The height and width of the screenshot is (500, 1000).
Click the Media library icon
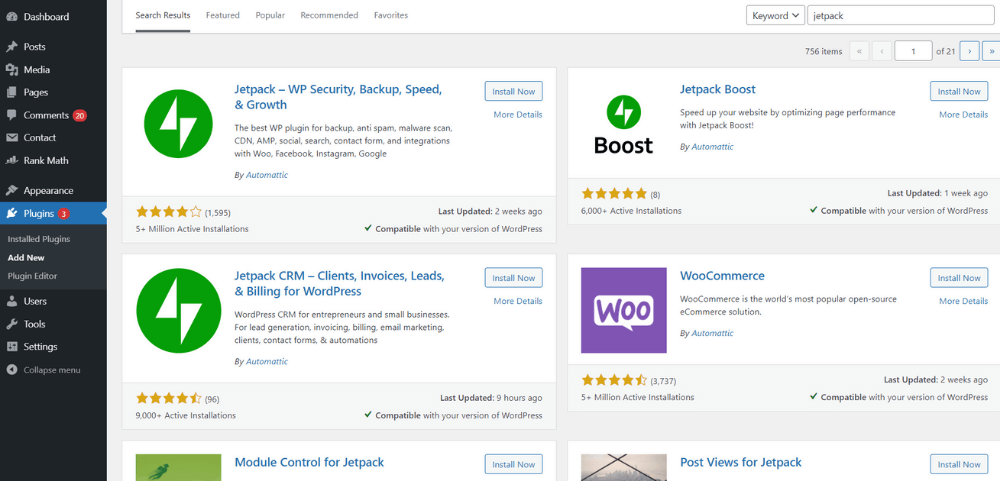coord(11,70)
